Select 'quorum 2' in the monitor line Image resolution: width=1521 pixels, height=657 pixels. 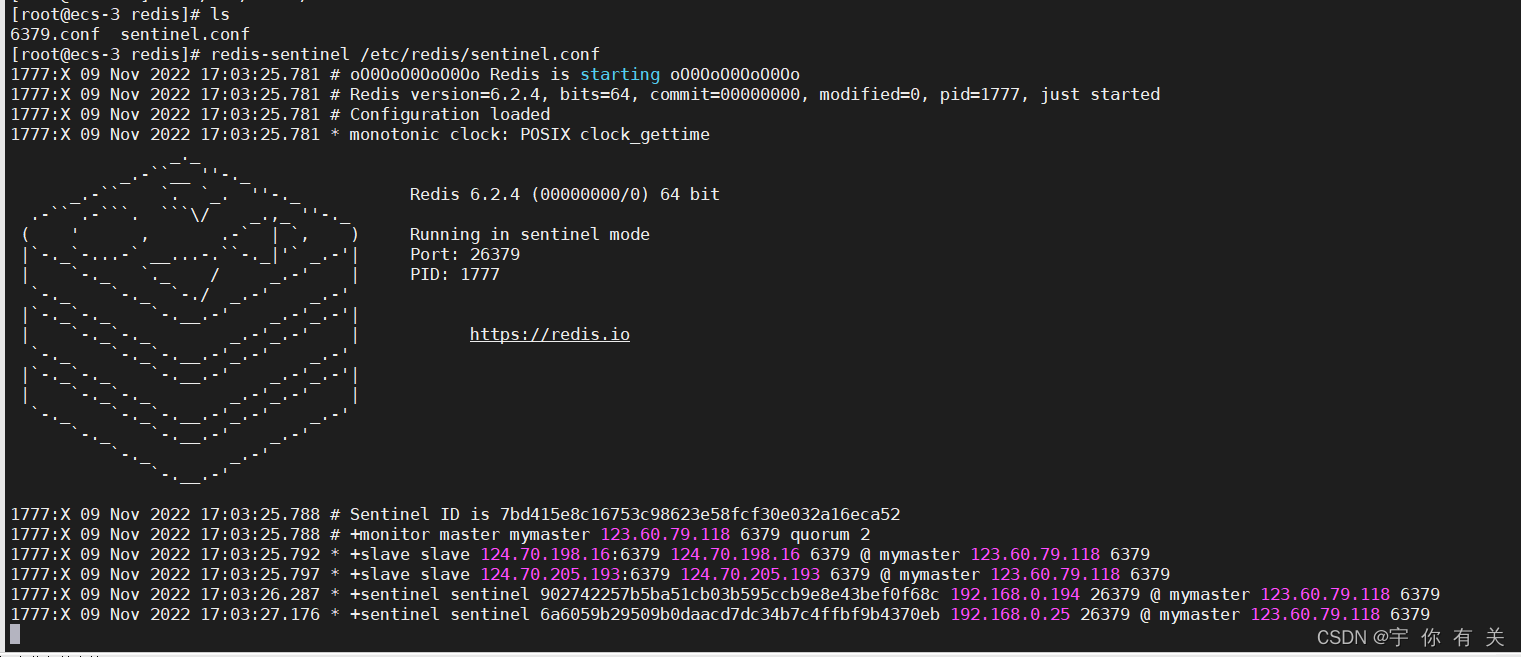click(x=830, y=534)
